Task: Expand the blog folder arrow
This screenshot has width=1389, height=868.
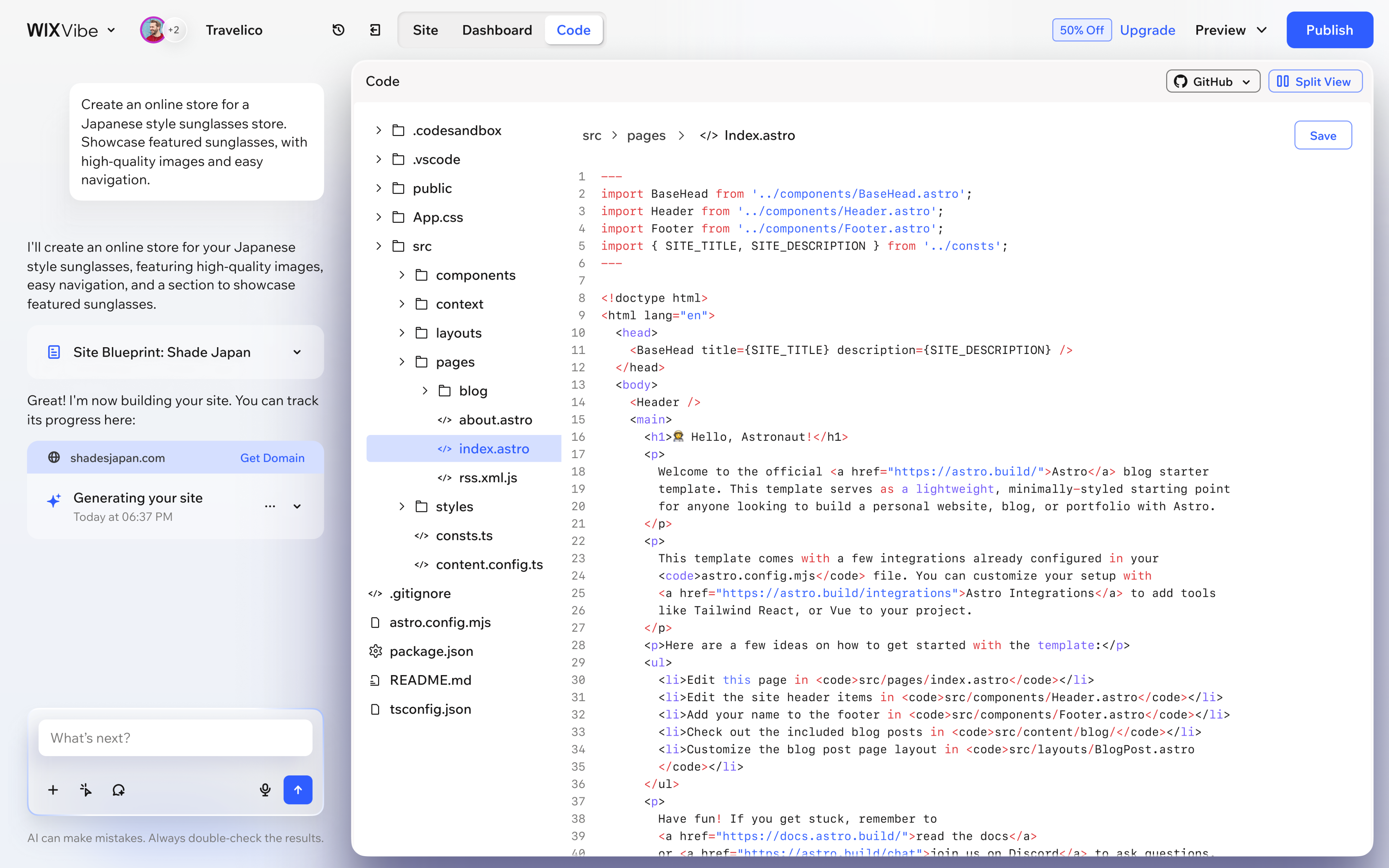Action: [425, 390]
